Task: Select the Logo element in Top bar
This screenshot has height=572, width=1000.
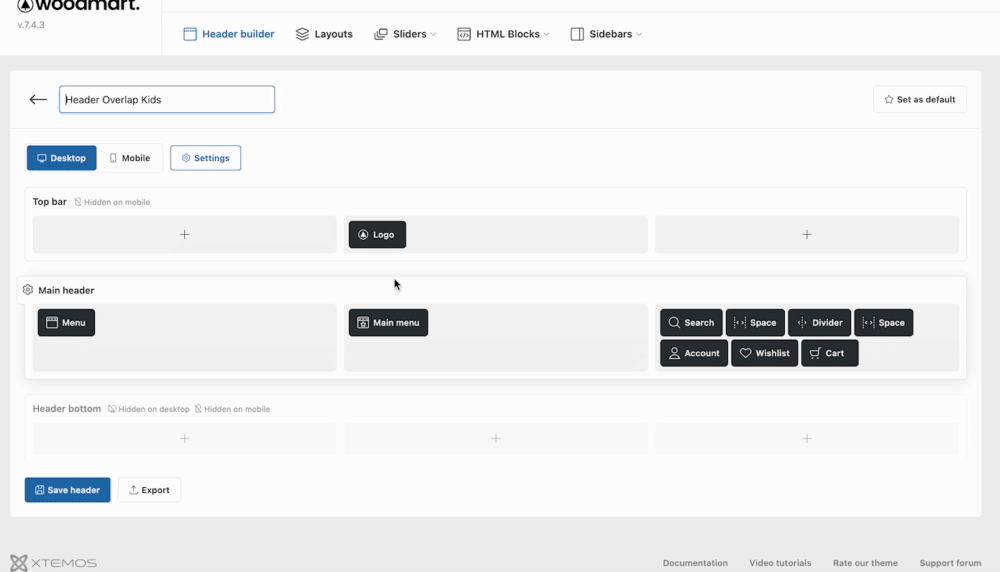Action: pyautogui.click(x=377, y=235)
